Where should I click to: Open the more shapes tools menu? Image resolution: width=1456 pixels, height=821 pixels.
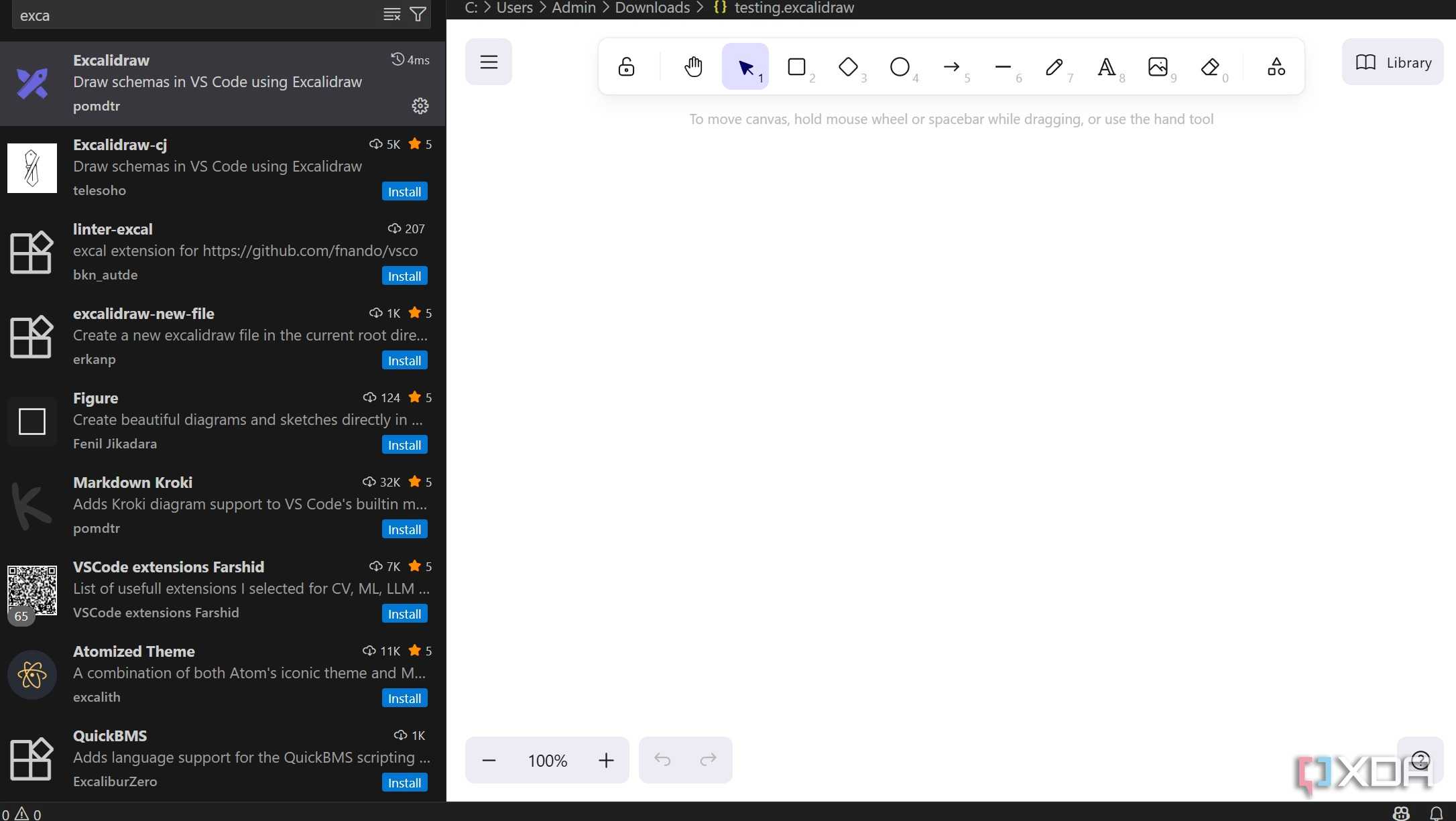1276,66
